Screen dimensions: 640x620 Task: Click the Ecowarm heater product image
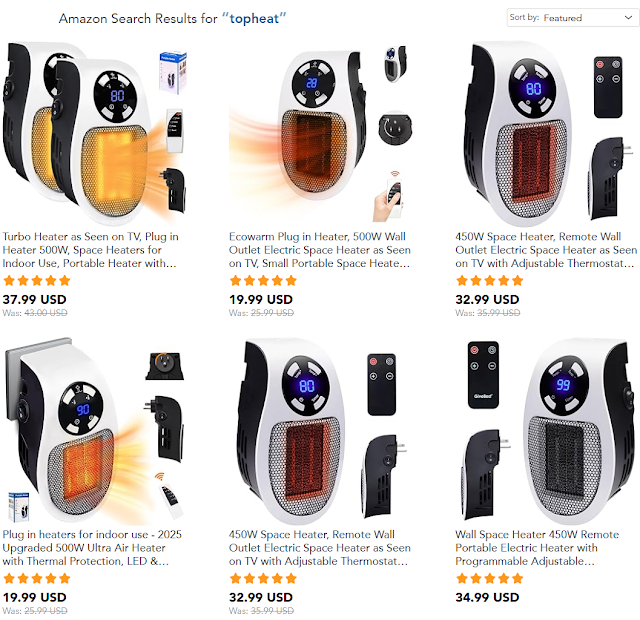(321, 133)
